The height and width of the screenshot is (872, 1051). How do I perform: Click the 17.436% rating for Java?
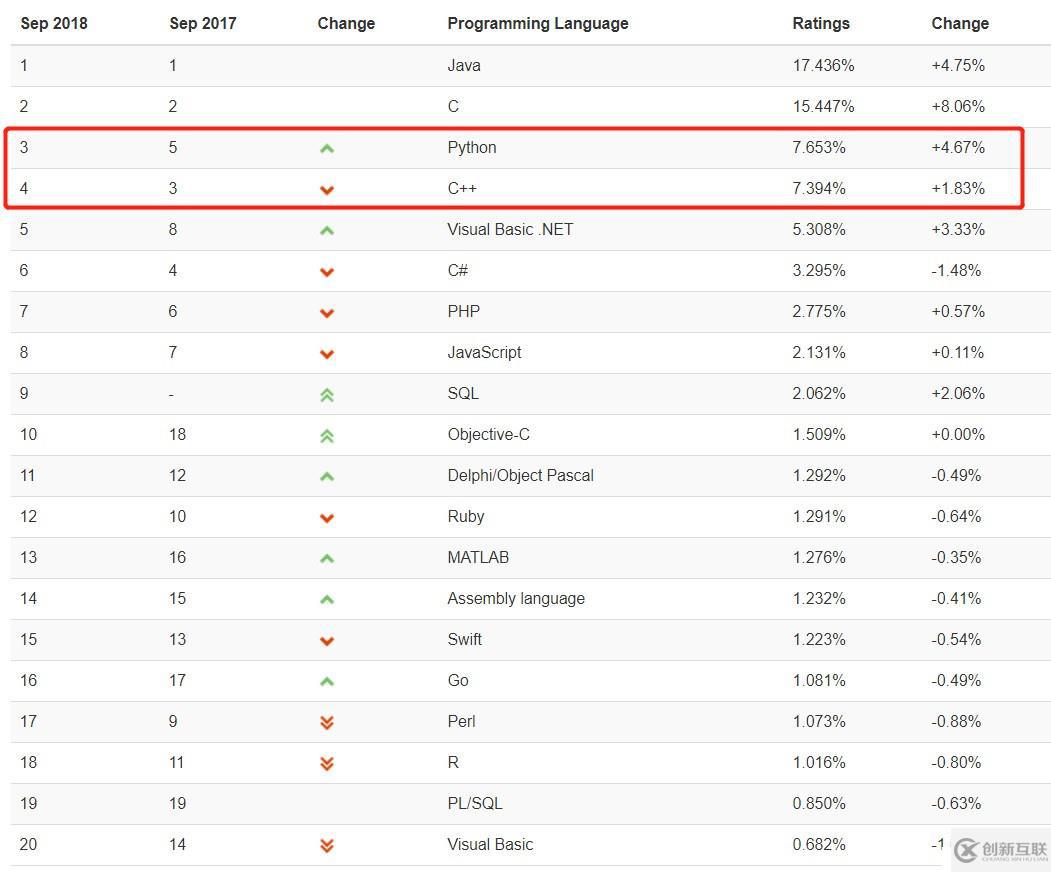point(823,65)
